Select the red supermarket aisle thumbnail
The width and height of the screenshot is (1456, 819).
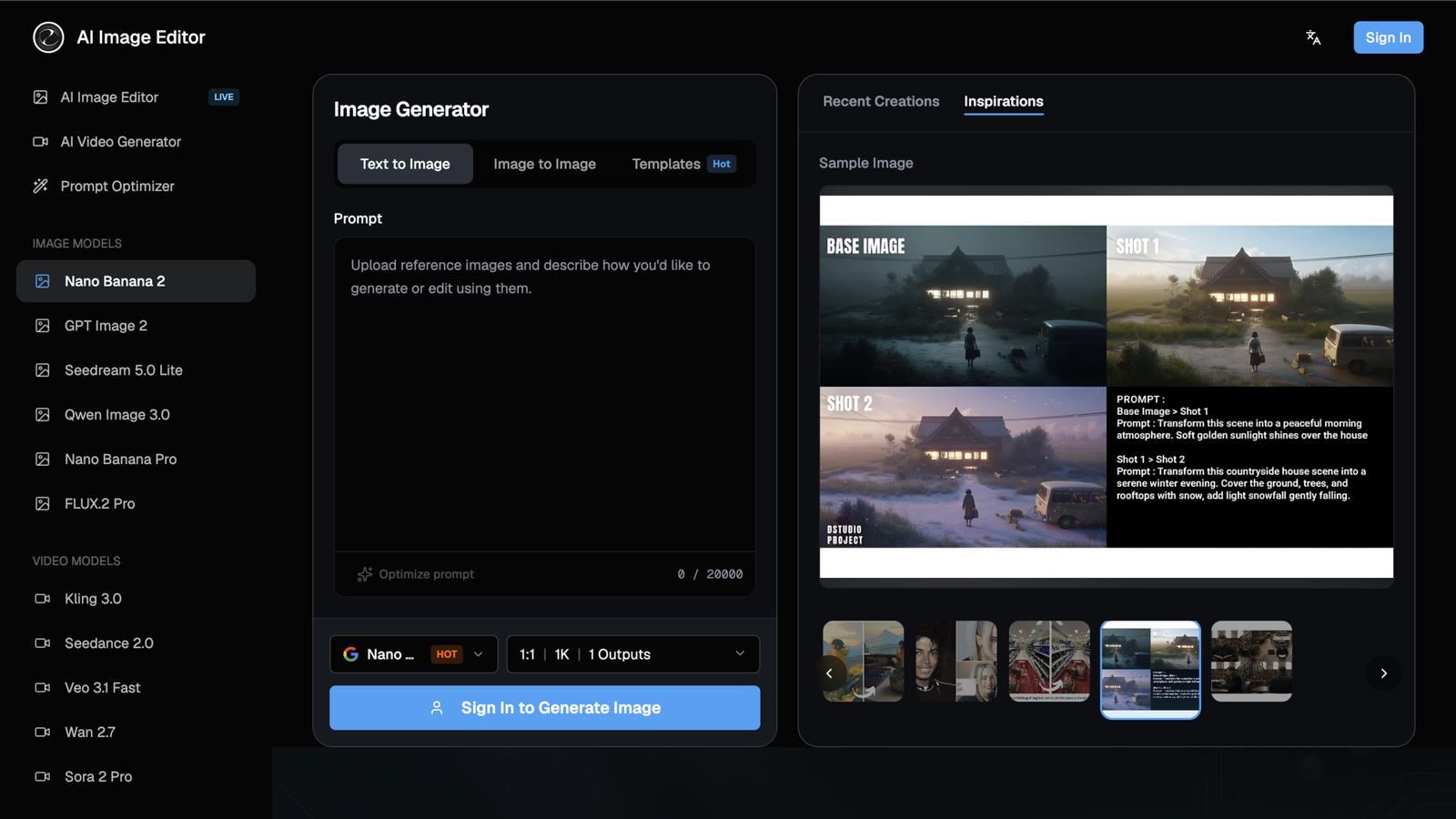coord(1049,662)
